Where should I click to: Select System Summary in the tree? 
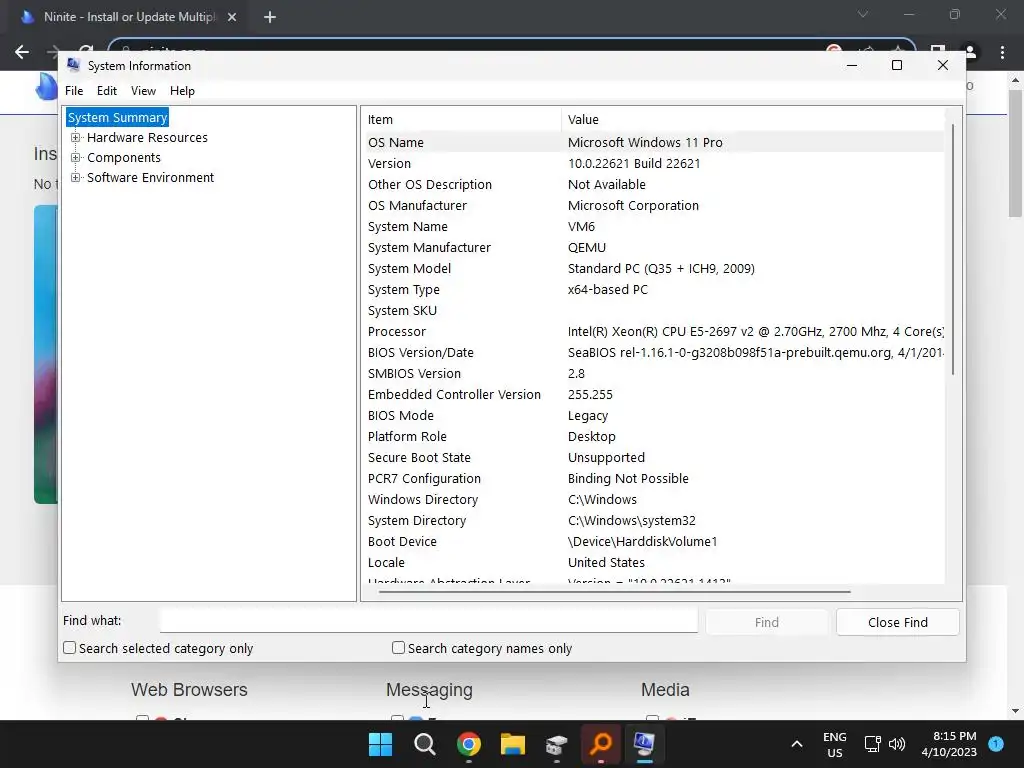118,118
